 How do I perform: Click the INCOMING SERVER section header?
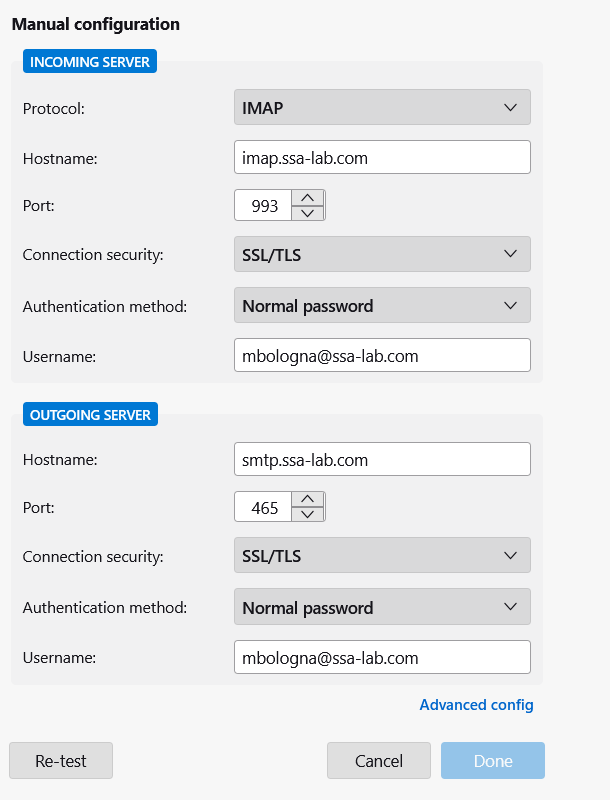(x=90, y=62)
